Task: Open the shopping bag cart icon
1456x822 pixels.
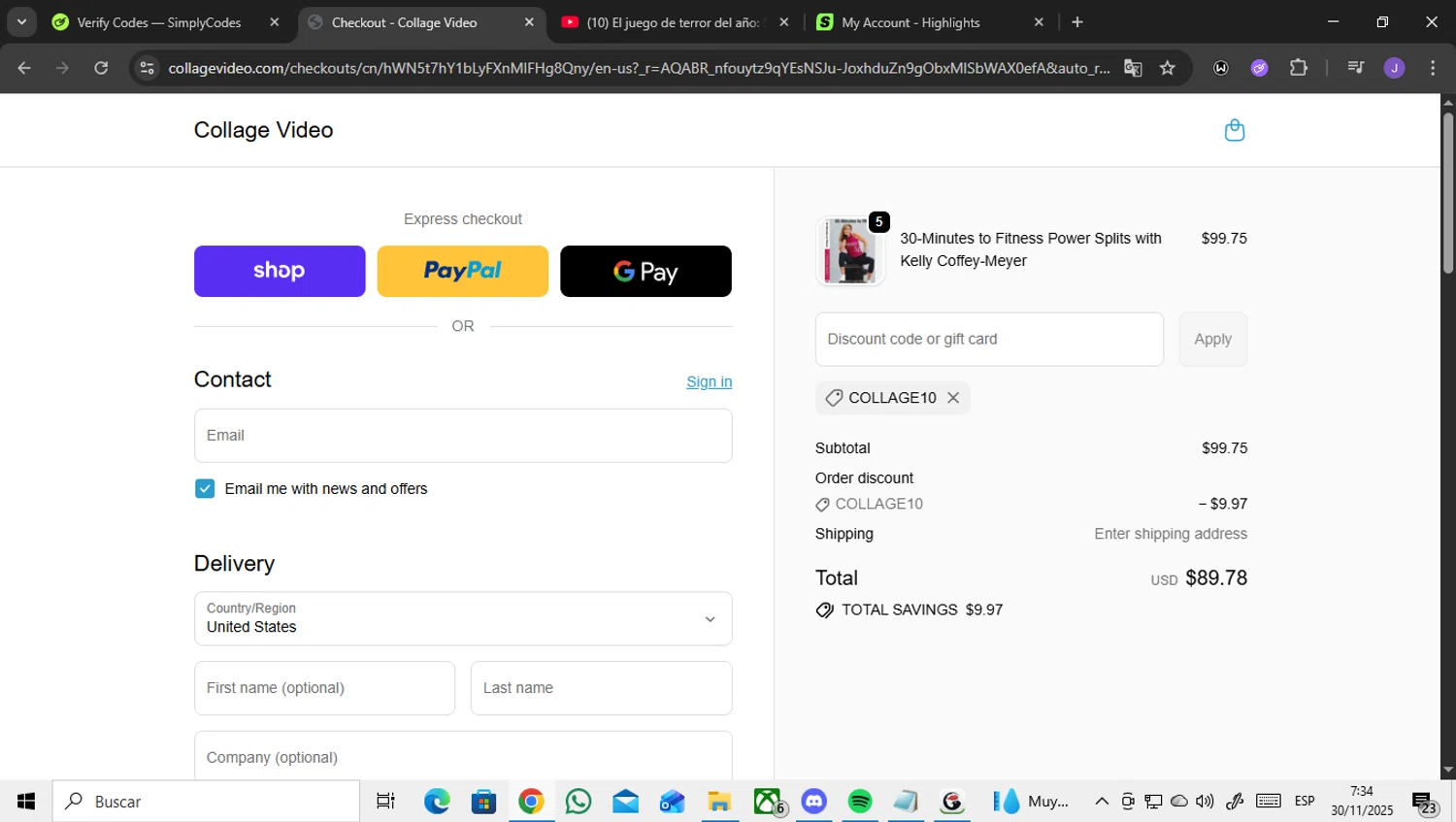Action: tap(1234, 130)
